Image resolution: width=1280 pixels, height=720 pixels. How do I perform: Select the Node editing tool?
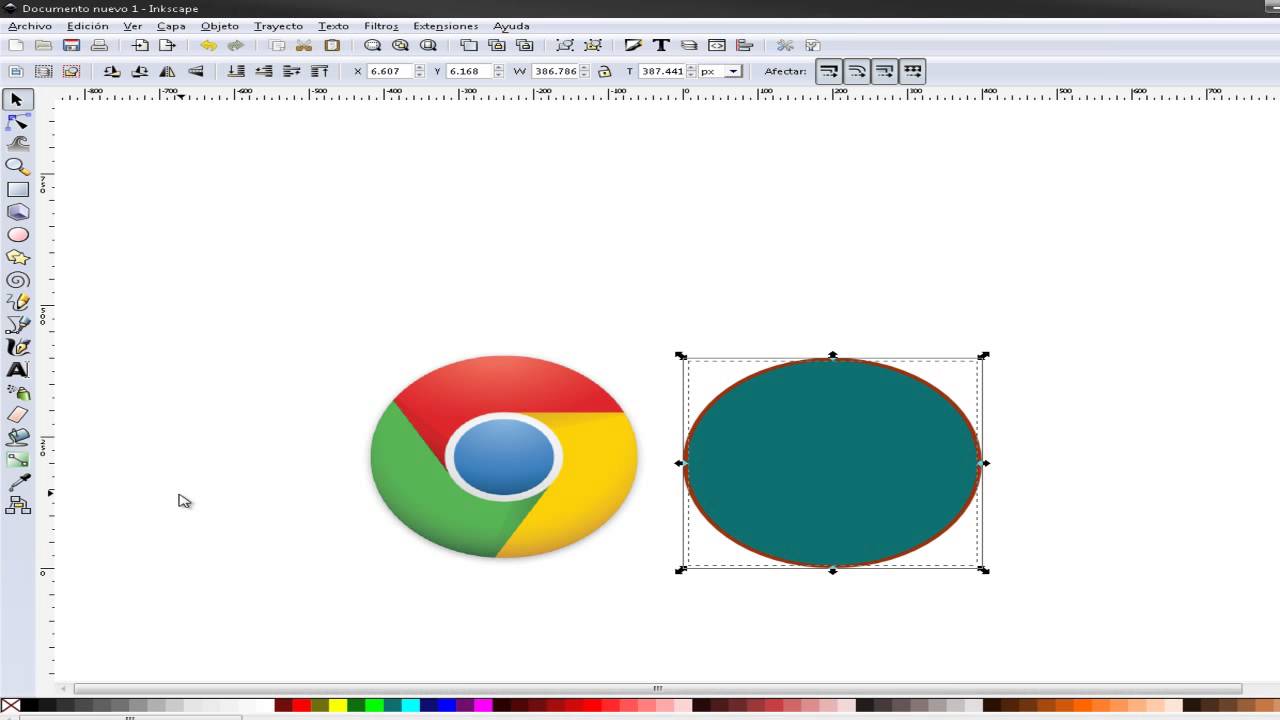(x=17, y=123)
